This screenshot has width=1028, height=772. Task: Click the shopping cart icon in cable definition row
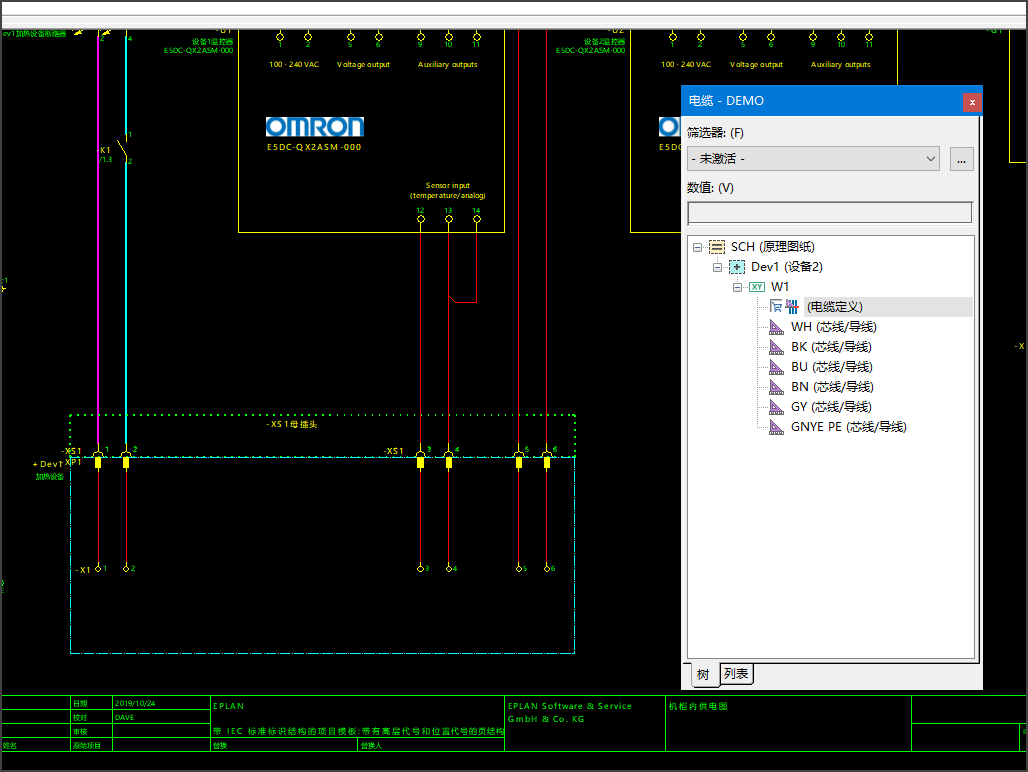click(777, 307)
